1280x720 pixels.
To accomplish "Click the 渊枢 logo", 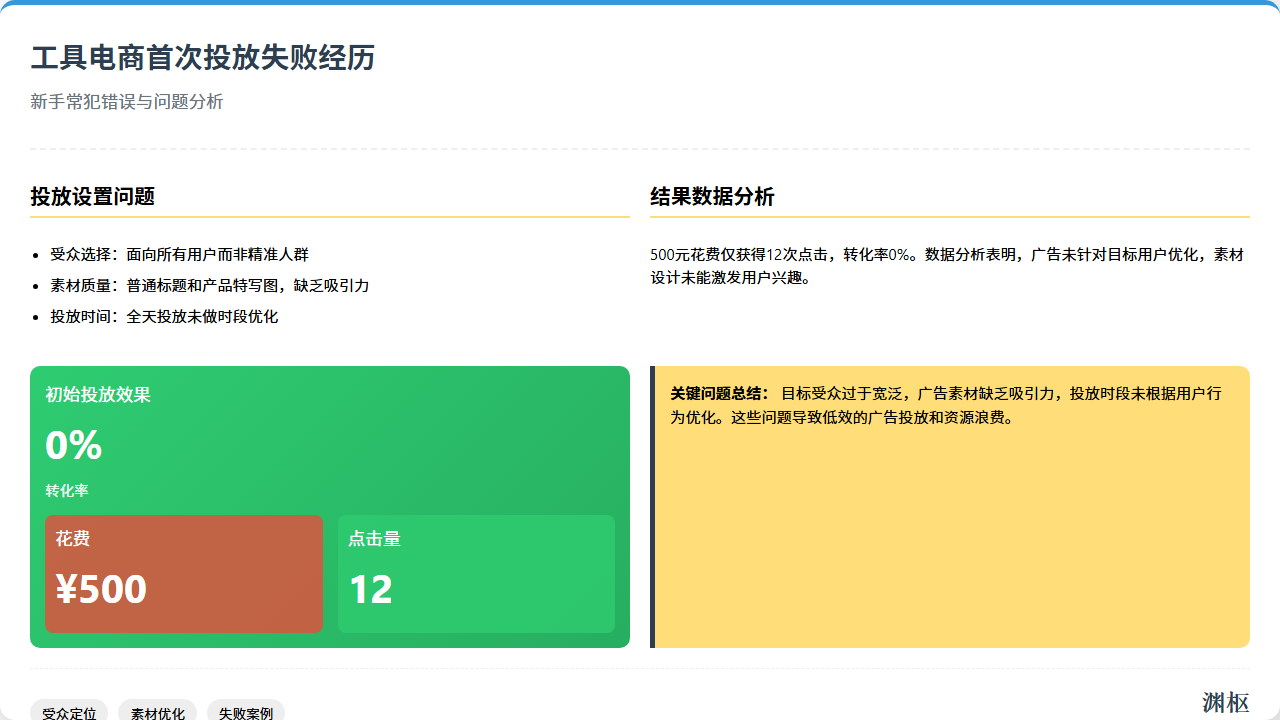I will (1225, 703).
